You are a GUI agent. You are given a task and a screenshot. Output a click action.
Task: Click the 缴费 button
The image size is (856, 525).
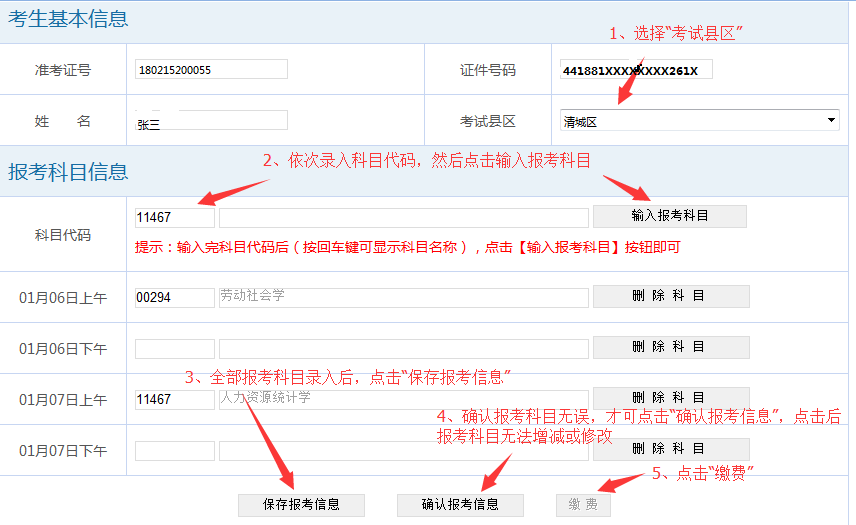point(583,505)
